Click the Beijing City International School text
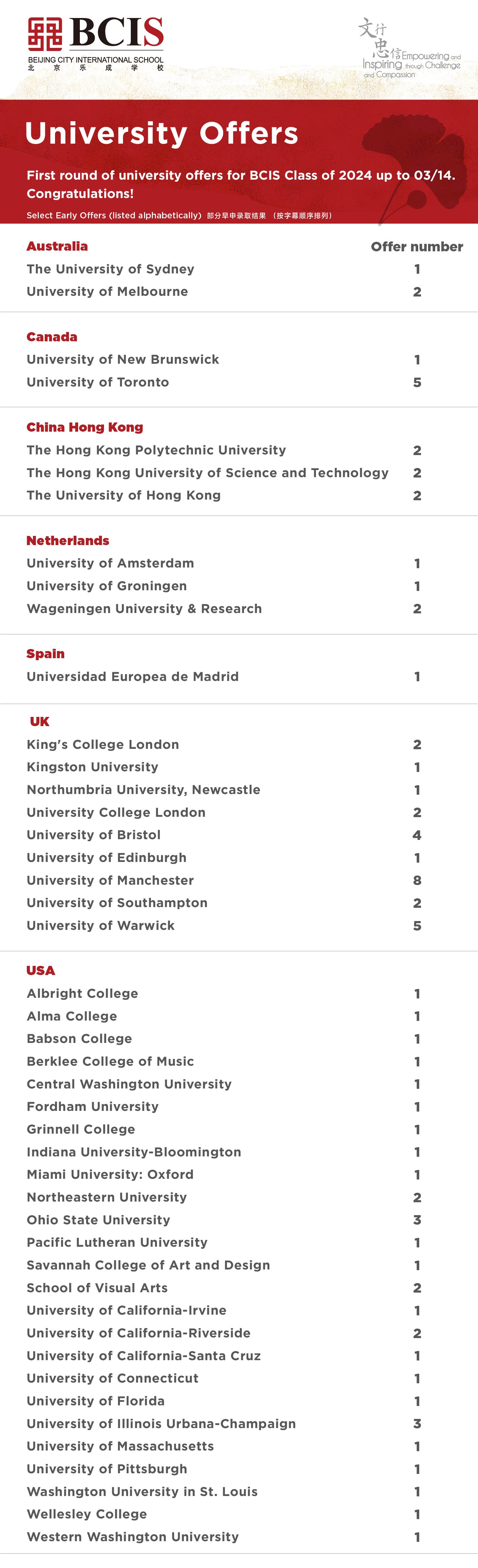 95,60
